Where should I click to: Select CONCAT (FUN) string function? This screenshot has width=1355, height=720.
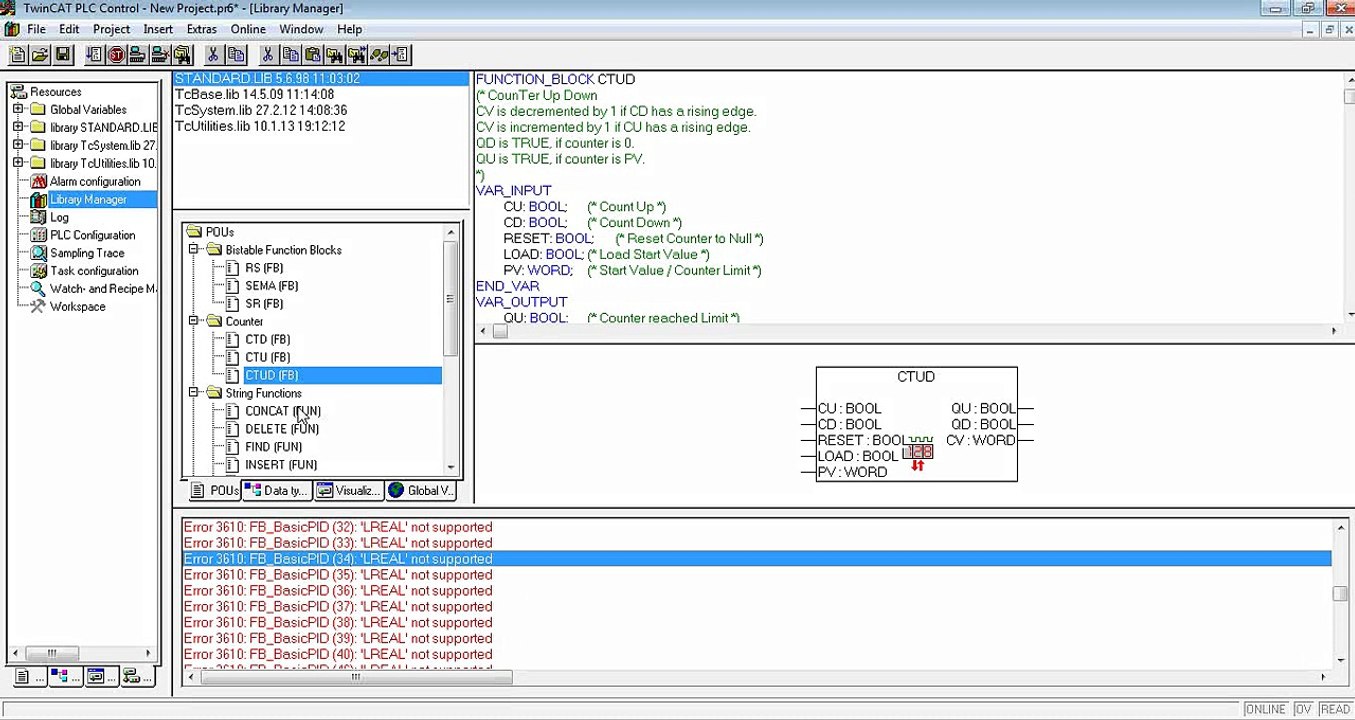[x=283, y=411]
